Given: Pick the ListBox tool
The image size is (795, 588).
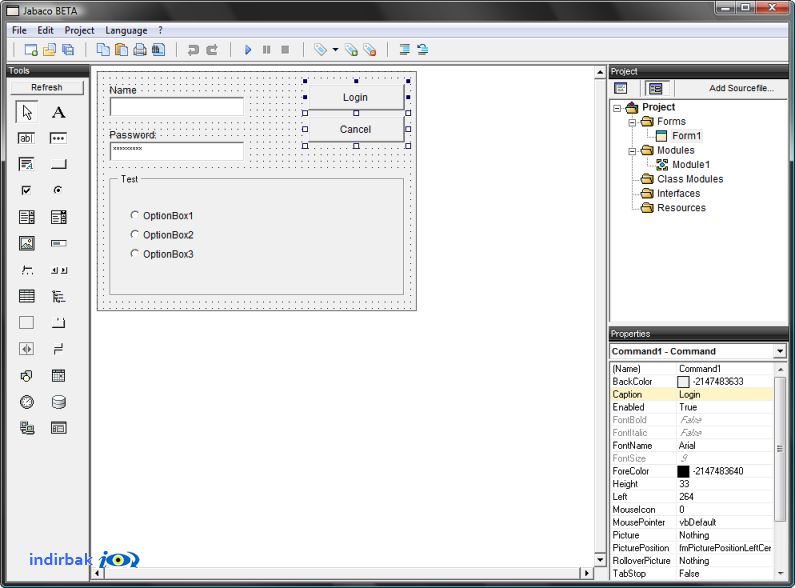Looking at the screenshot, I should point(26,217).
